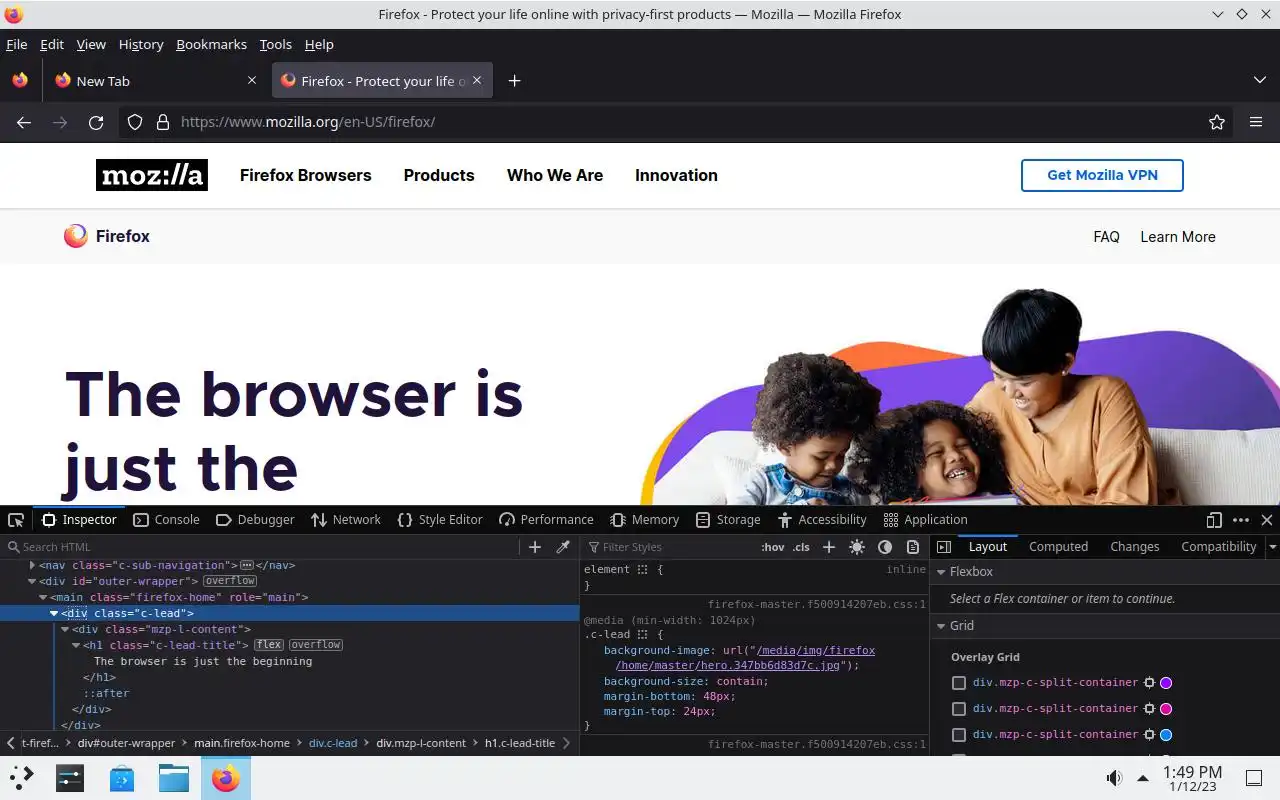The image size is (1280, 800).
Task: Open the list all tabs dropdown
Action: [x=1259, y=80]
